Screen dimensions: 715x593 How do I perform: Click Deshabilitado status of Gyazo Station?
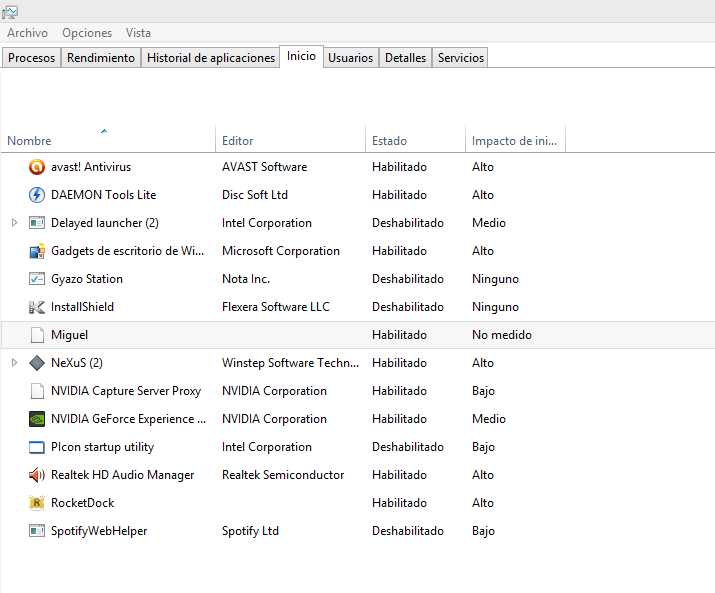coord(408,279)
